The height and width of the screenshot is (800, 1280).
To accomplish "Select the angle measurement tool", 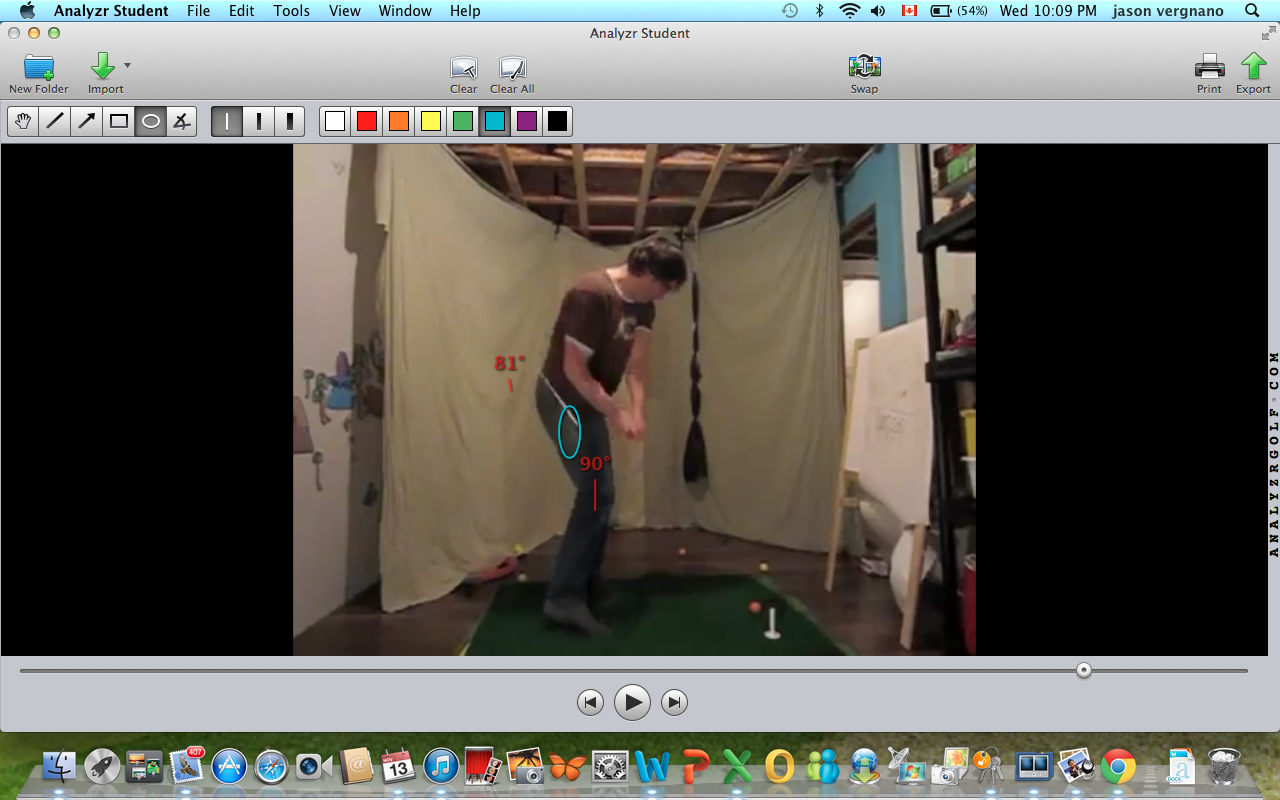I will tap(181, 121).
